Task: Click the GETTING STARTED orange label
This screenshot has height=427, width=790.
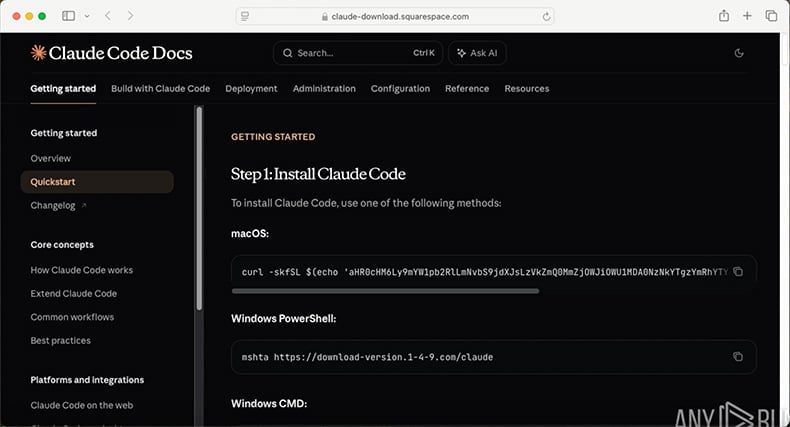Action: click(273, 137)
